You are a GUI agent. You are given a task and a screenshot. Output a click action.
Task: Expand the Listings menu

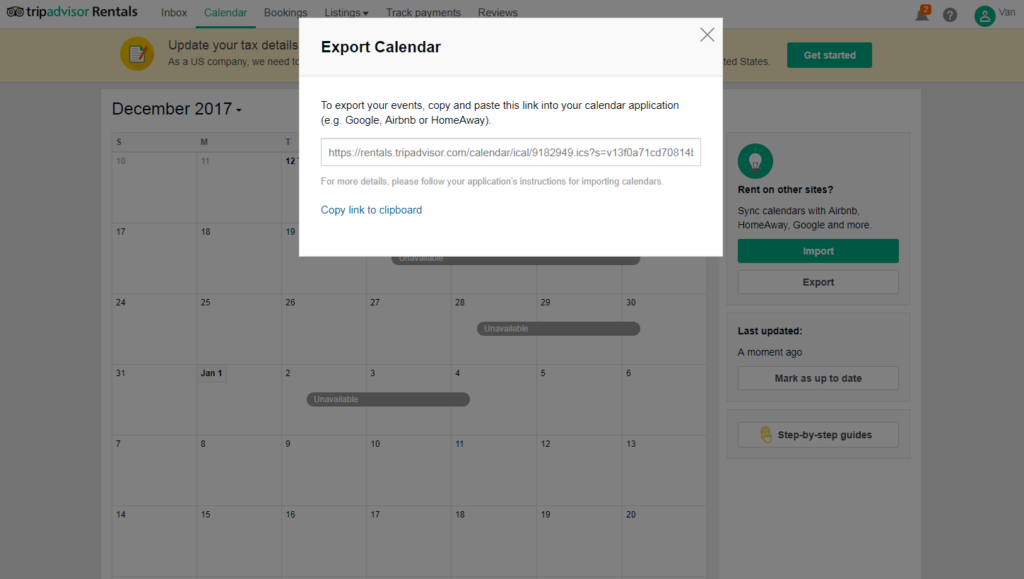tap(346, 12)
